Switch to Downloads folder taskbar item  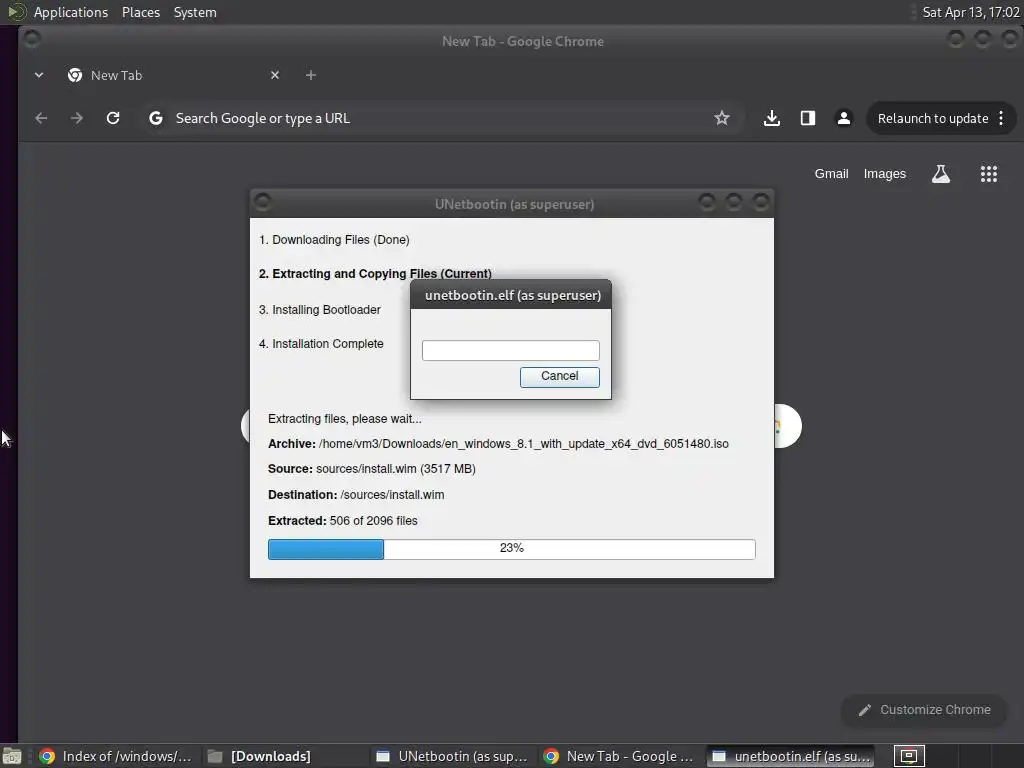285,756
